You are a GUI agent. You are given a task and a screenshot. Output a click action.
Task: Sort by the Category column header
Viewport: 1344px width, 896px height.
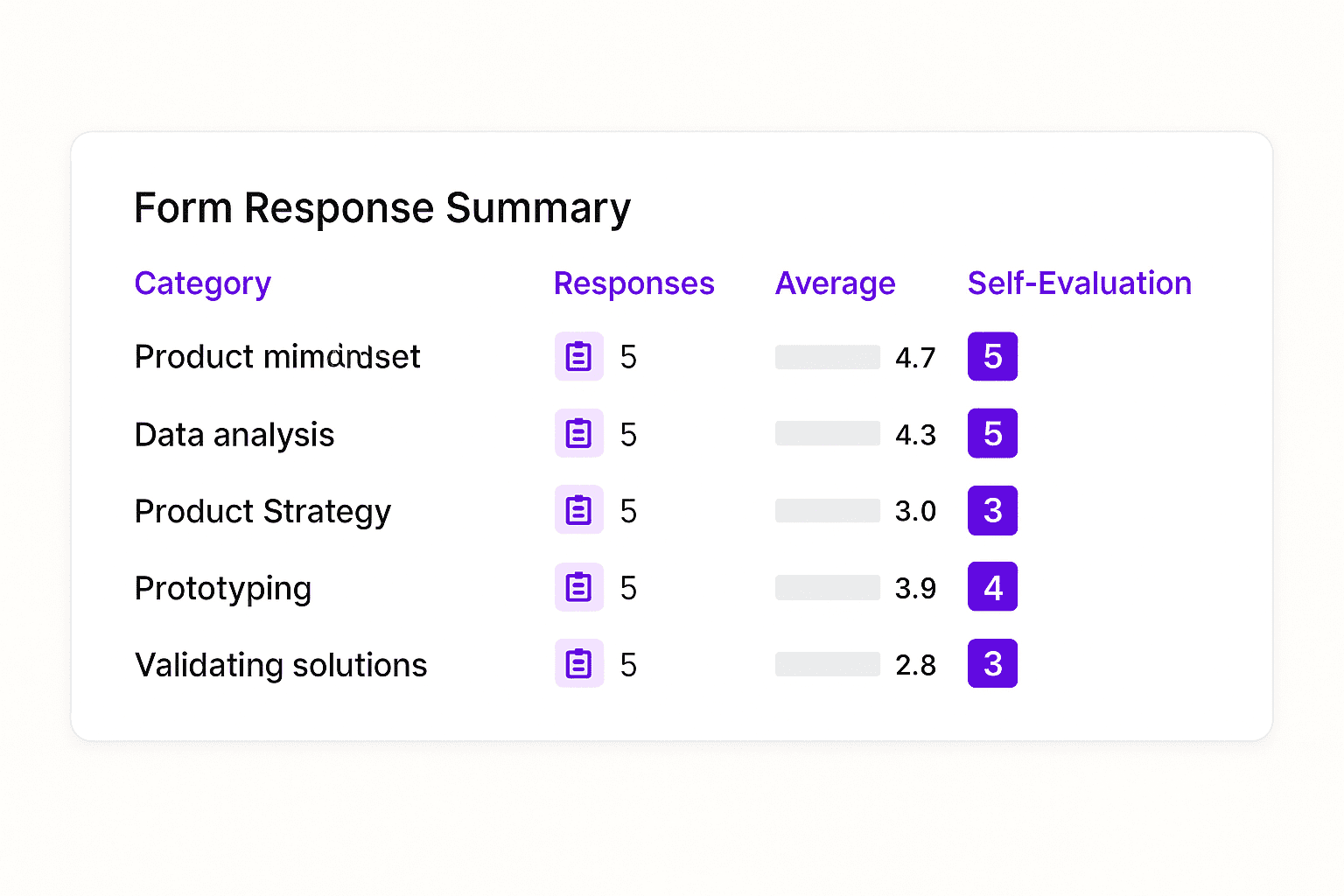202,283
